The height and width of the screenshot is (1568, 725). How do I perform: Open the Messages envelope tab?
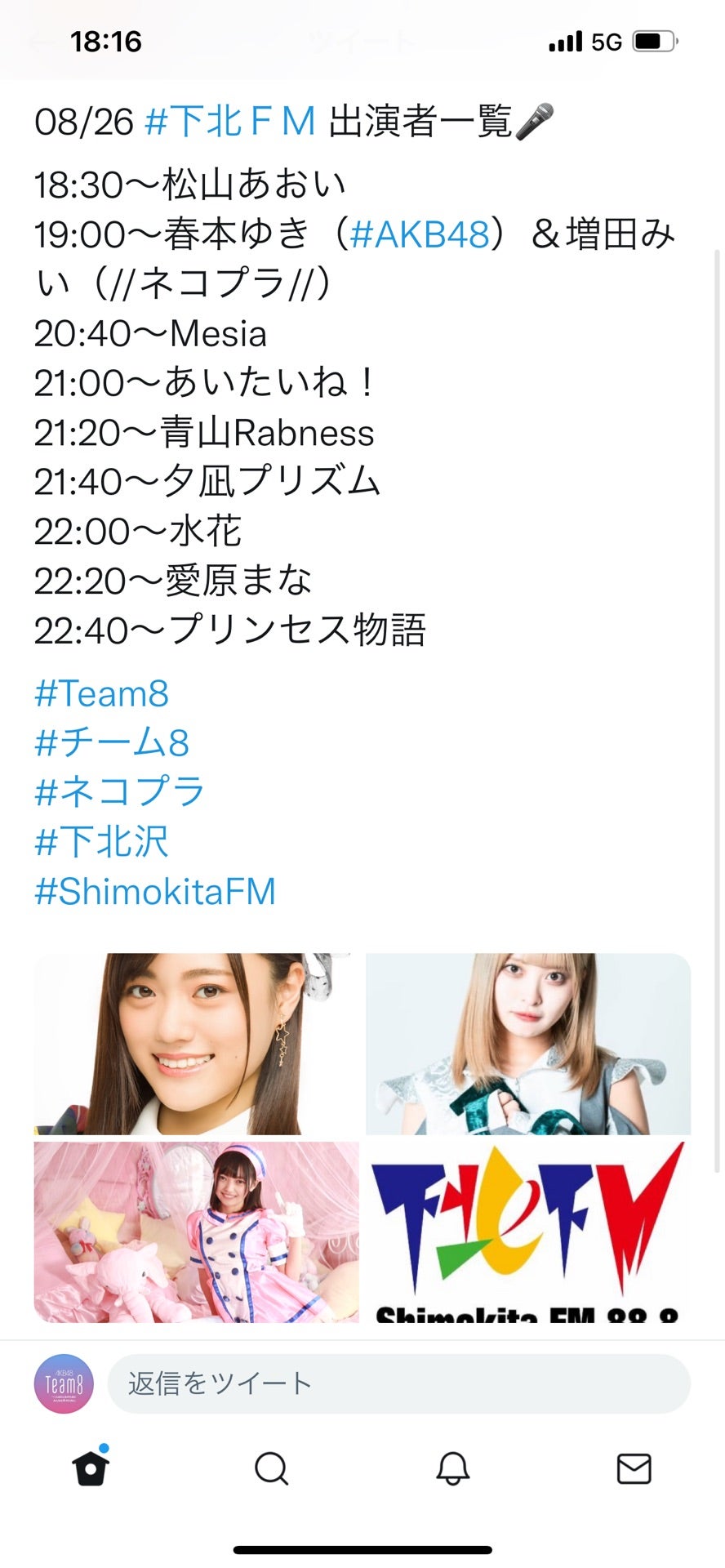pyautogui.click(x=634, y=1469)
